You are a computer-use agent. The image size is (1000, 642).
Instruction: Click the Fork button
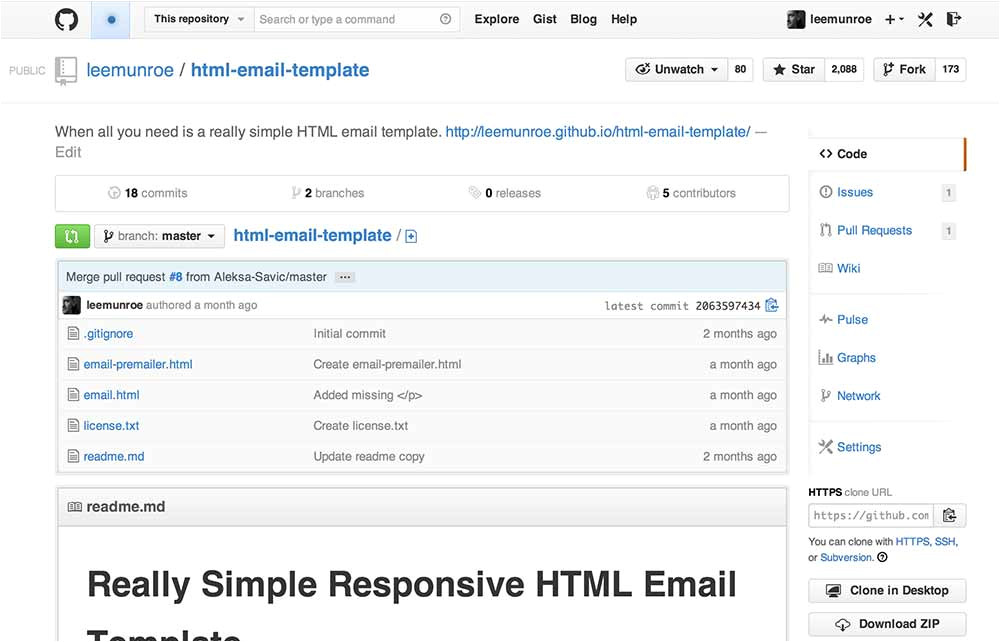(x=903, y=70)
